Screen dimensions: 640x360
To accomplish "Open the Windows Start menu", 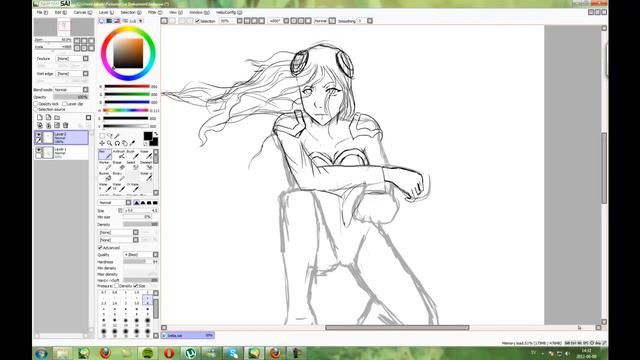I will 41,353.
